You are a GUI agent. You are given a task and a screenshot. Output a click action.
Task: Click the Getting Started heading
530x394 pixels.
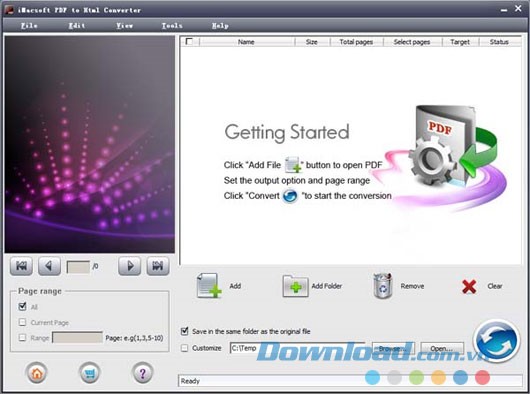pos(287,132)
